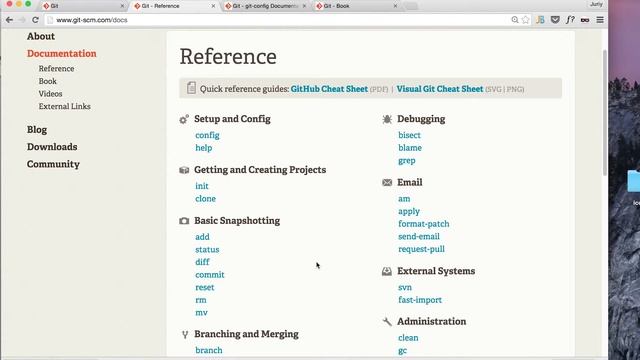Click the wrench icon beside Administration

(387, 322)
